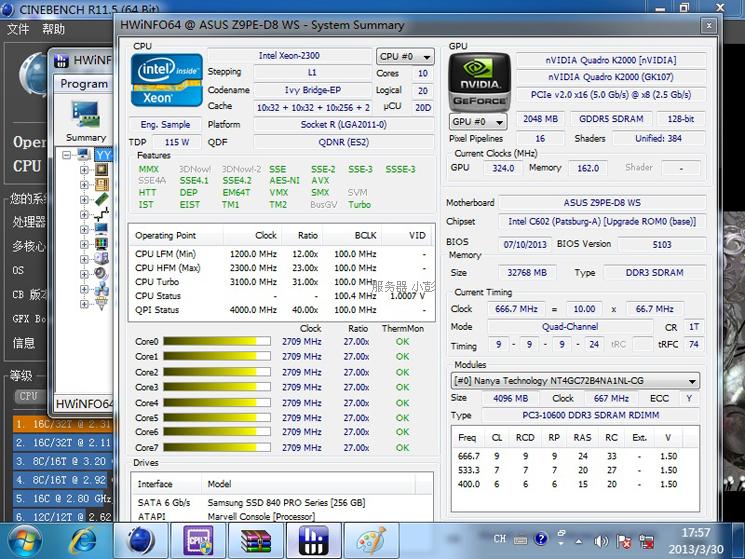This screenshot has height=559, width=745.
Task: Open the CPU #0 selector dropdown
Action: pyautogui.click(x=405, y=57)
